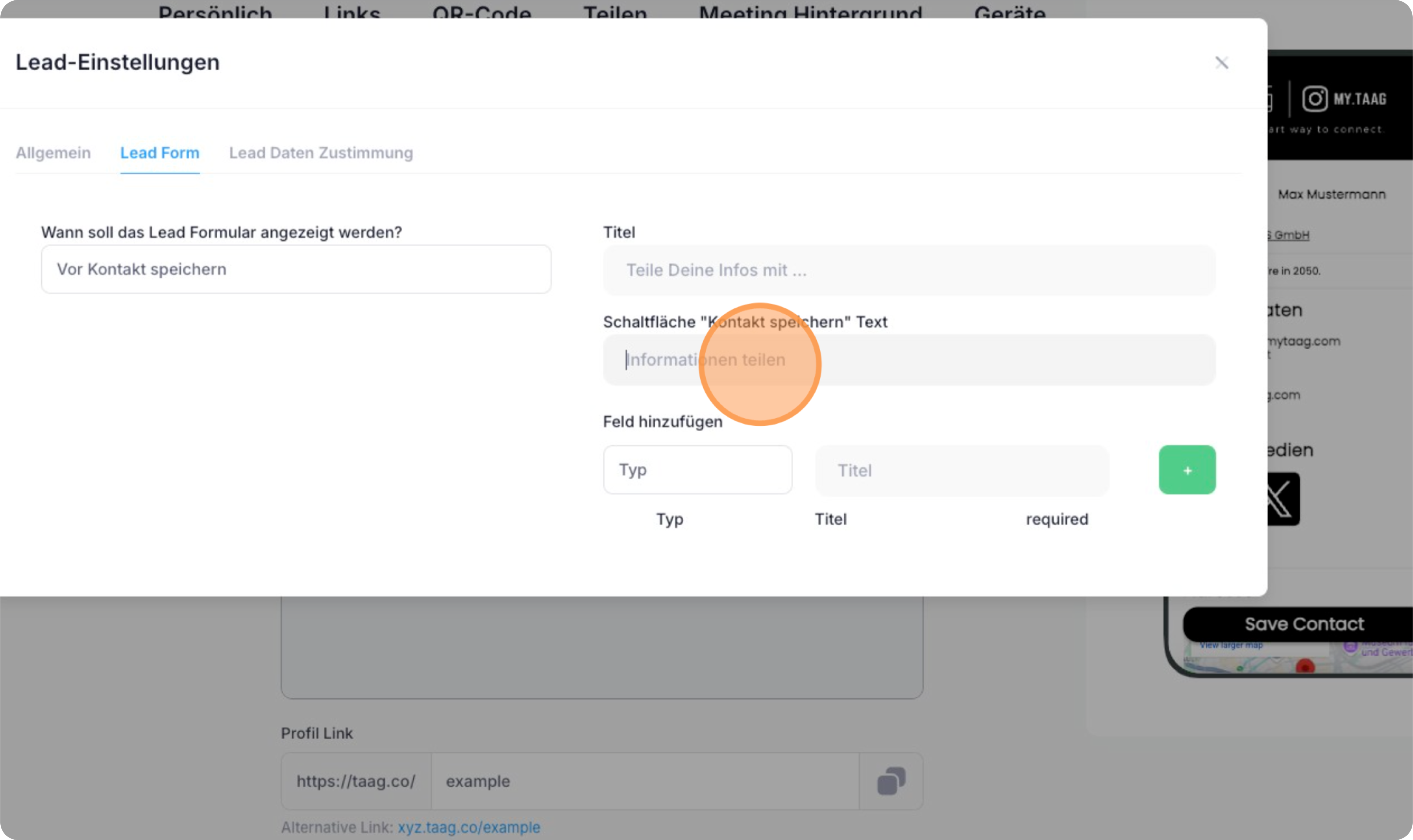Switch to the Allgemein tab

(x=53, y=153)
